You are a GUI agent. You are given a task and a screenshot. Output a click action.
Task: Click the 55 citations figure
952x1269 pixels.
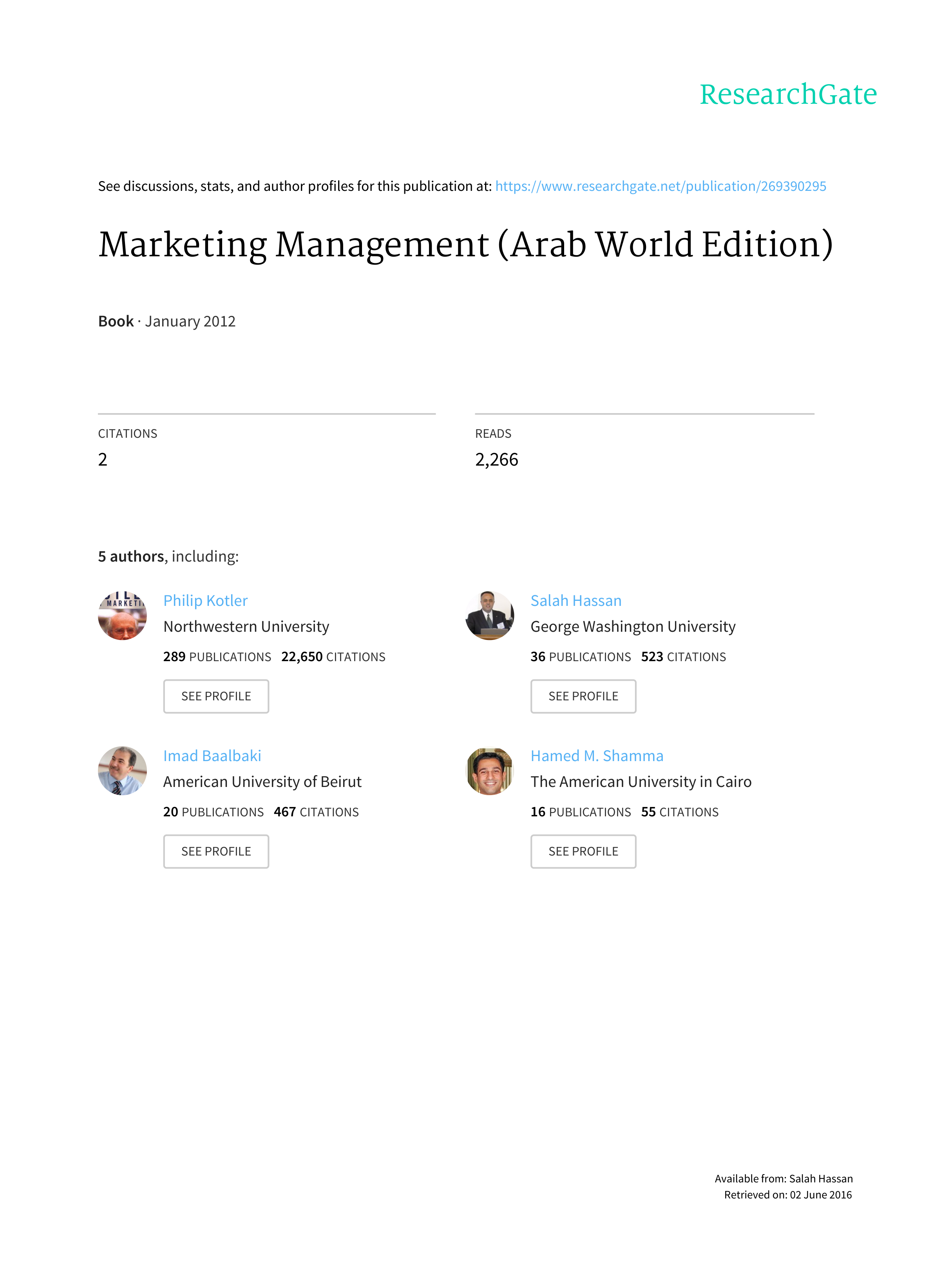point(680,812)
